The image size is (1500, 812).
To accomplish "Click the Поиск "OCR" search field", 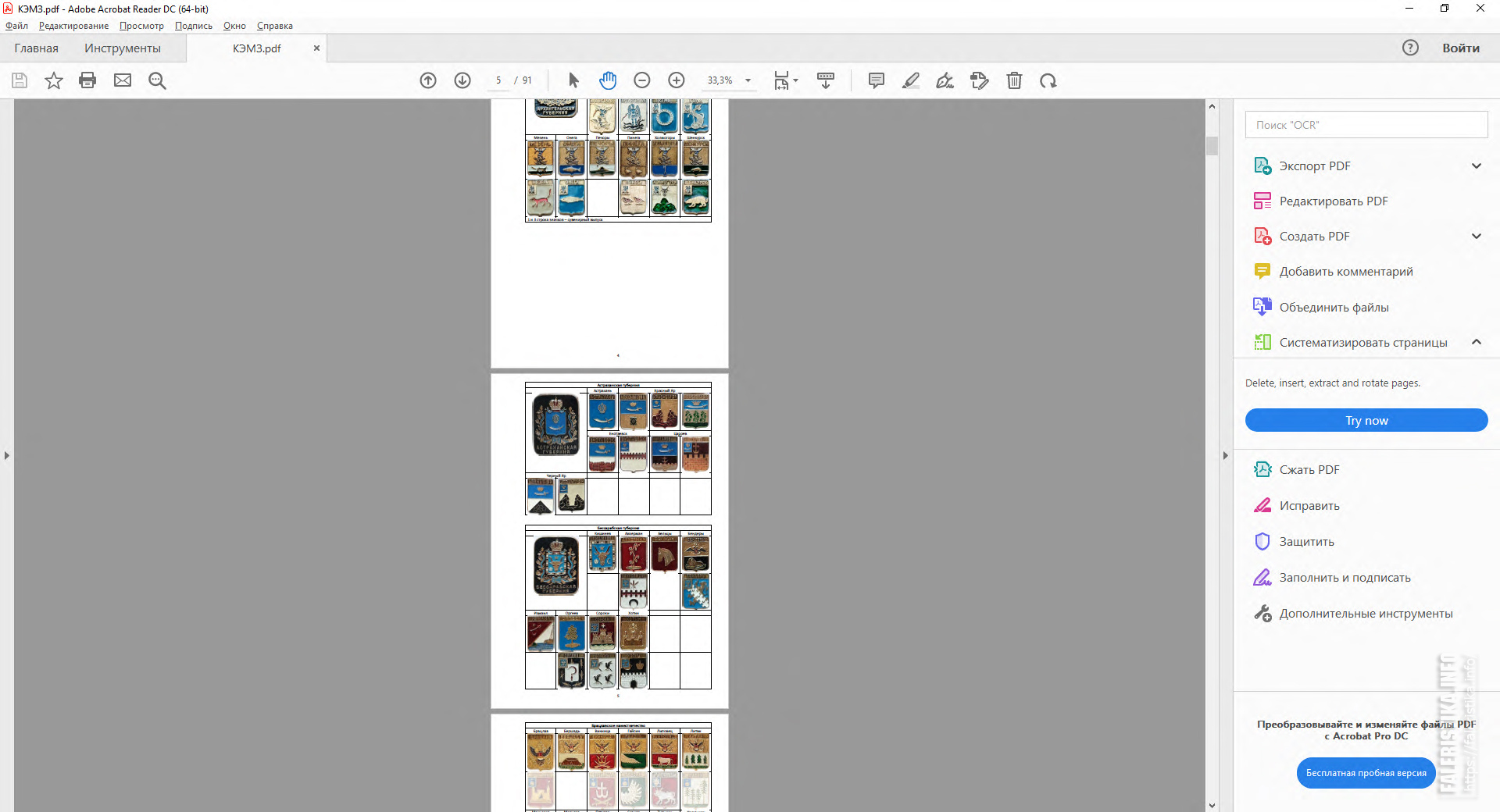I will point(1366,125).
